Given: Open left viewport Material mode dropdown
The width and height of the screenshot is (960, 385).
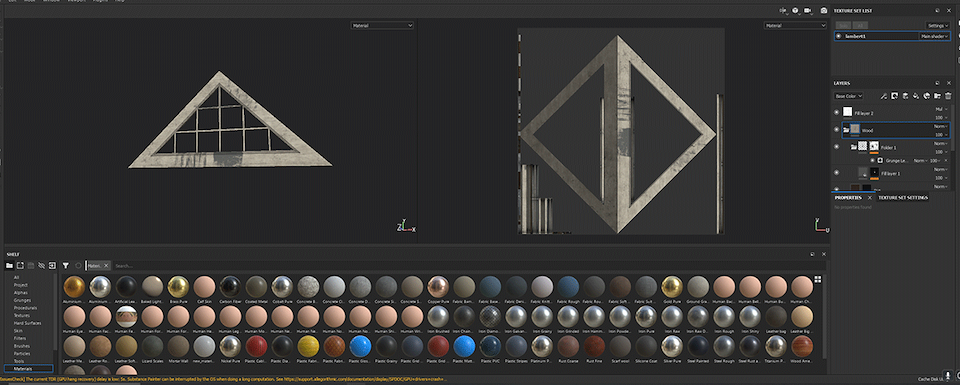Looking at the screenshot, I should tap(383, 26).
